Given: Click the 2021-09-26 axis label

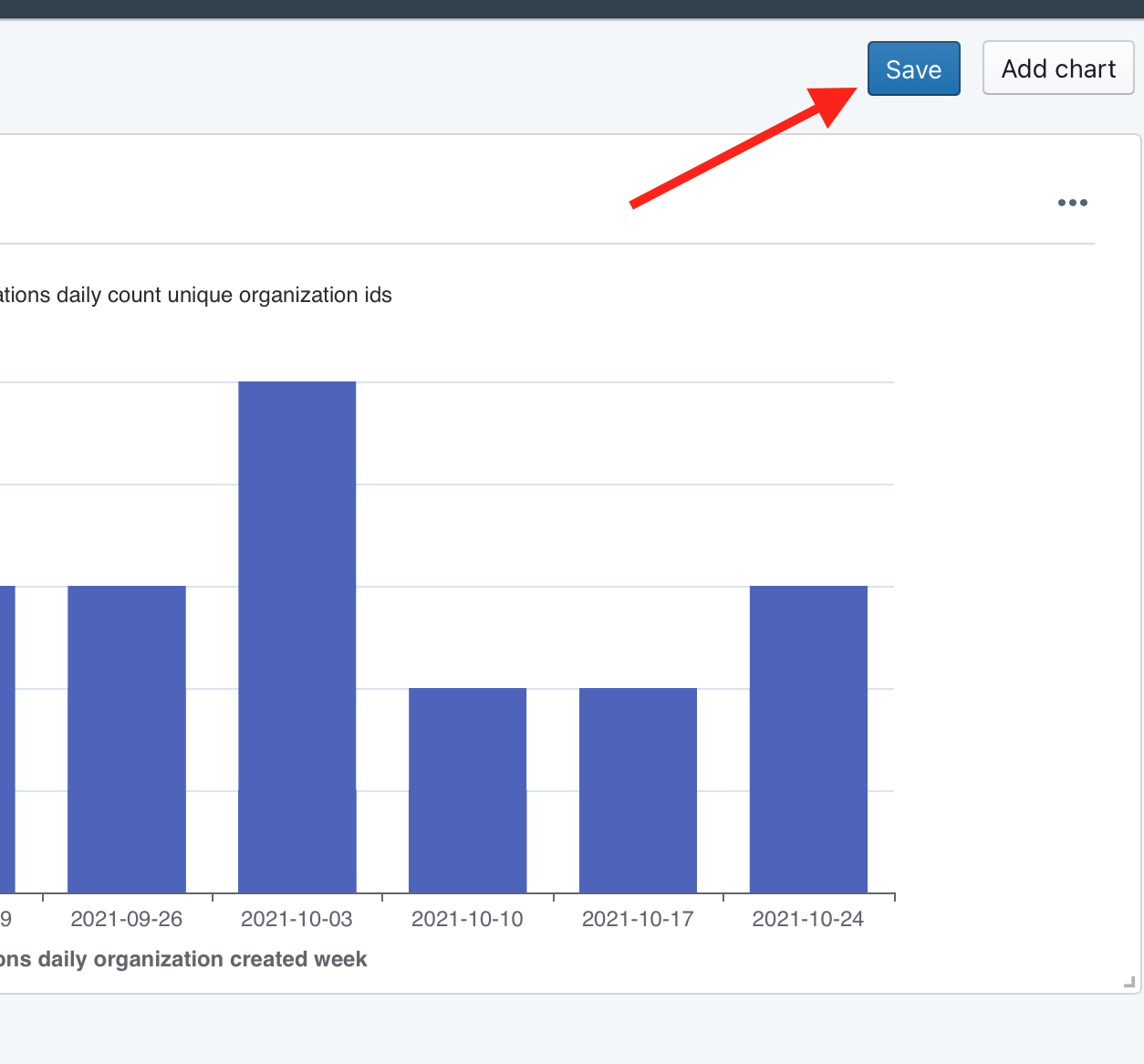Looking at the screenshot, I should (x=127, y=919).
